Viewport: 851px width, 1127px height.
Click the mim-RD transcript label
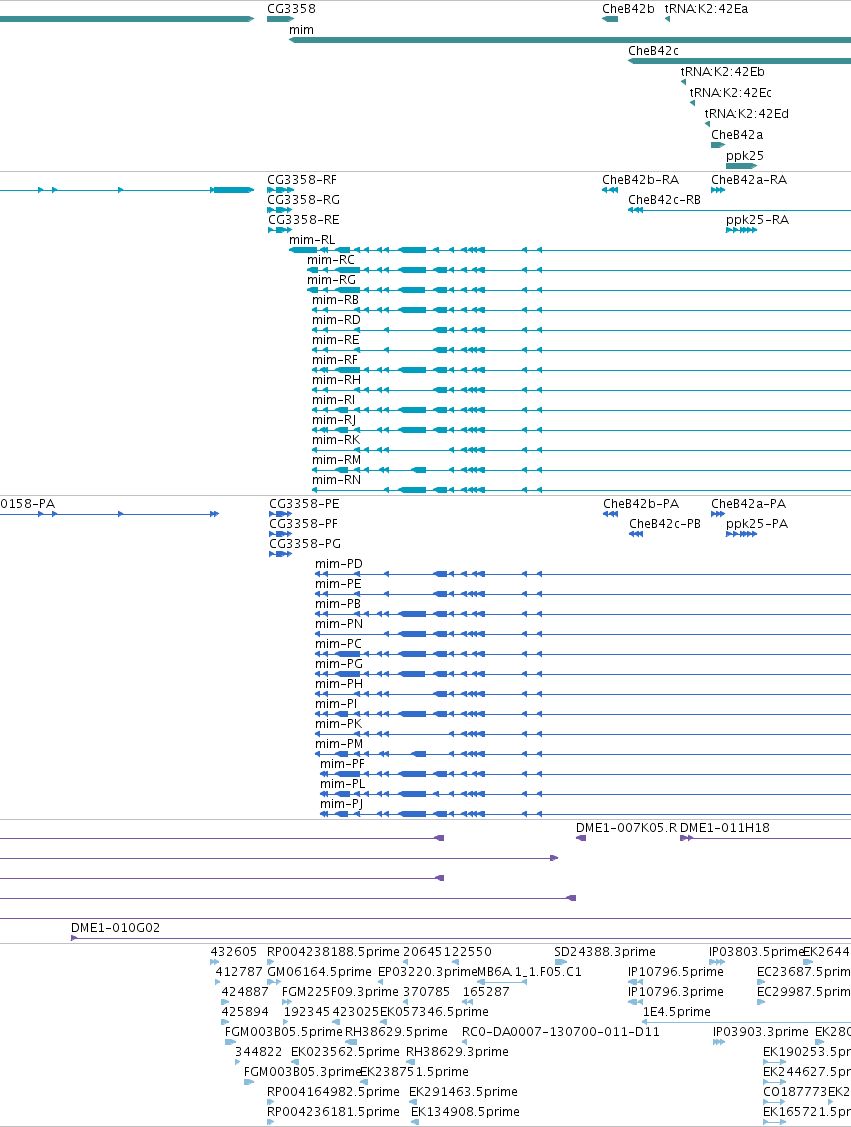[336, 320]
